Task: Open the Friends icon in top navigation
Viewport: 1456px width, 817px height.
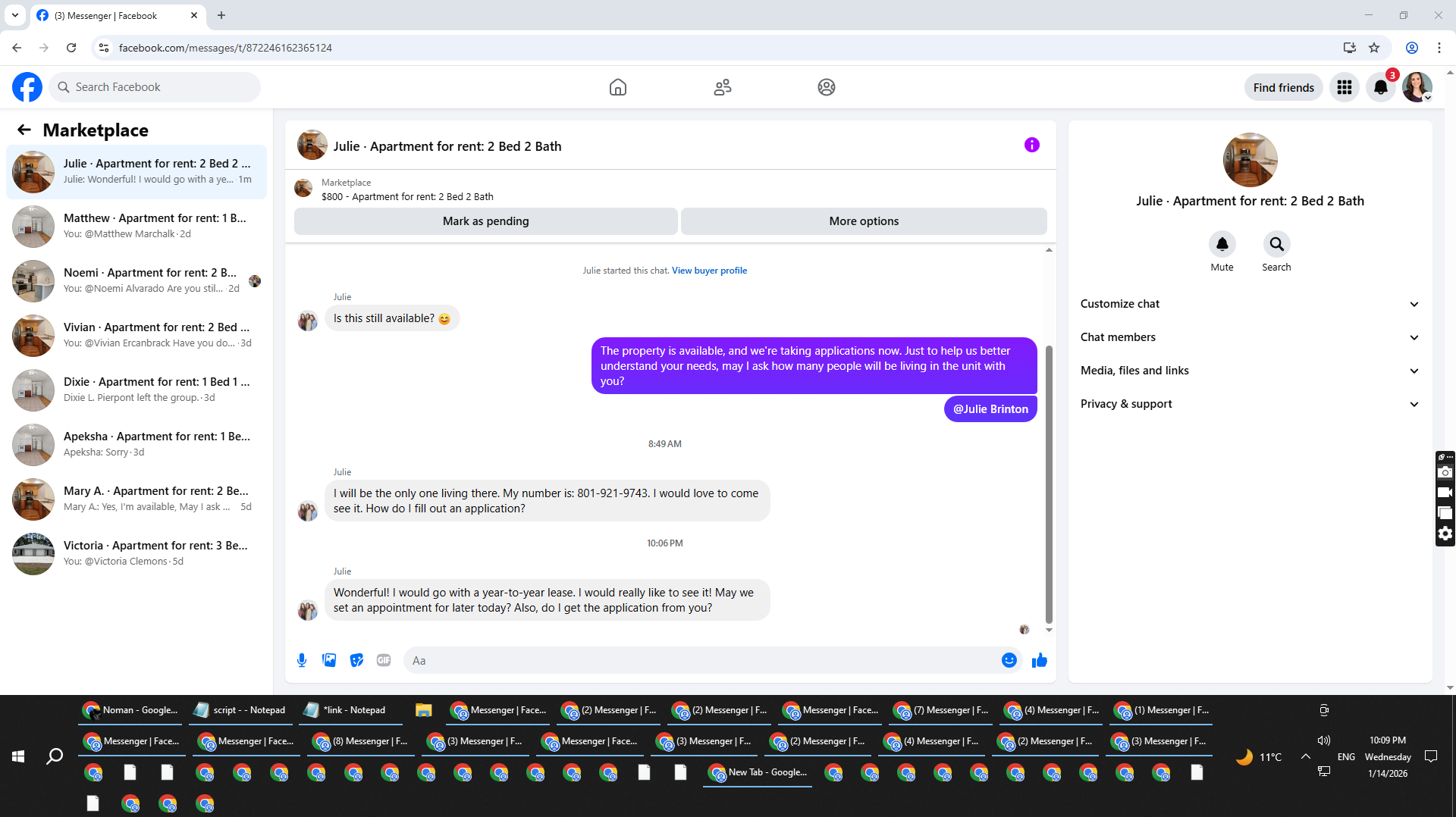Action: pos(723,87)
